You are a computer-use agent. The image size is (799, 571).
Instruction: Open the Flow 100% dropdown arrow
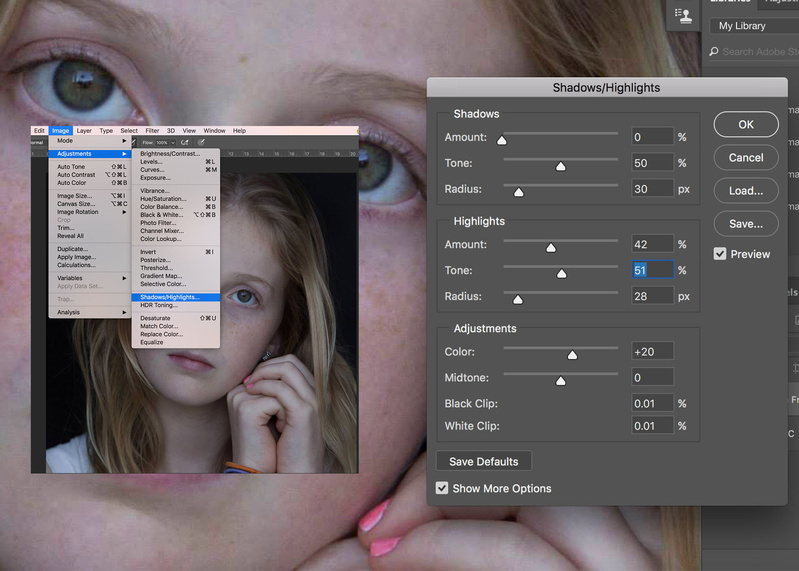pos(173,143)
